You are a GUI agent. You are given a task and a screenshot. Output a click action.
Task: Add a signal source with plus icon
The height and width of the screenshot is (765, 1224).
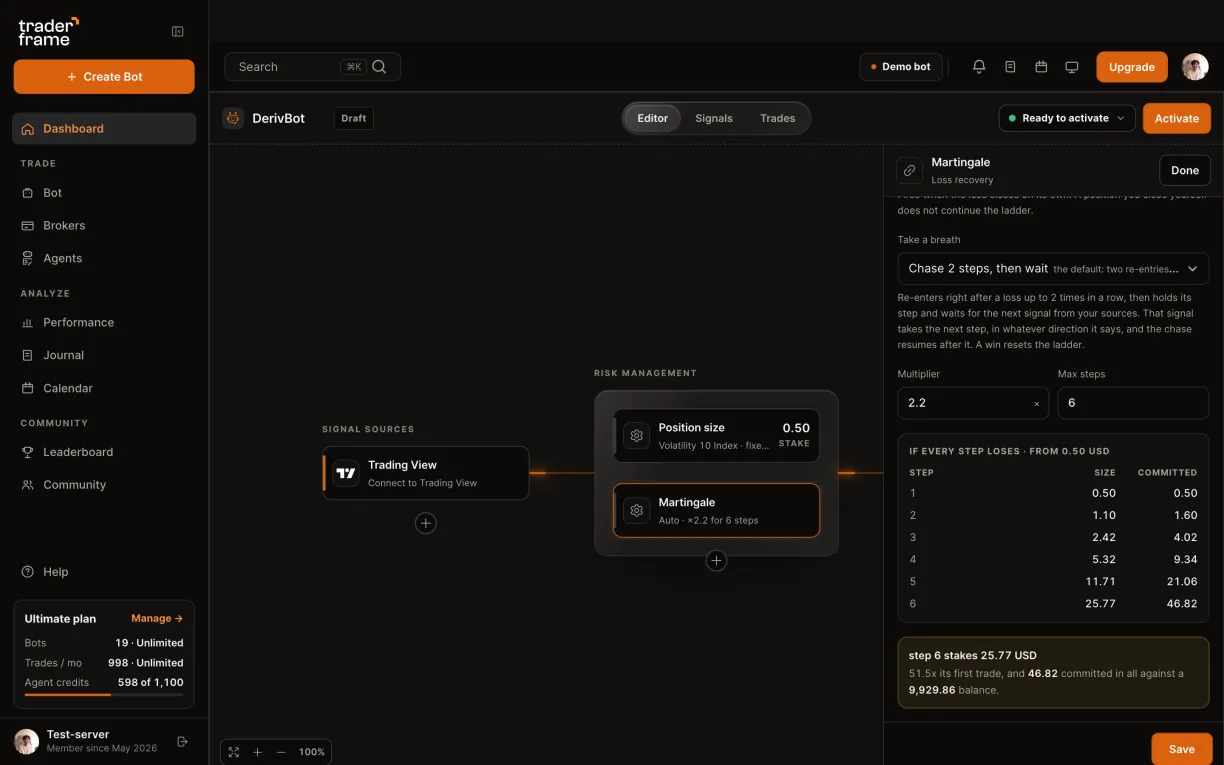tap(426, 523)
